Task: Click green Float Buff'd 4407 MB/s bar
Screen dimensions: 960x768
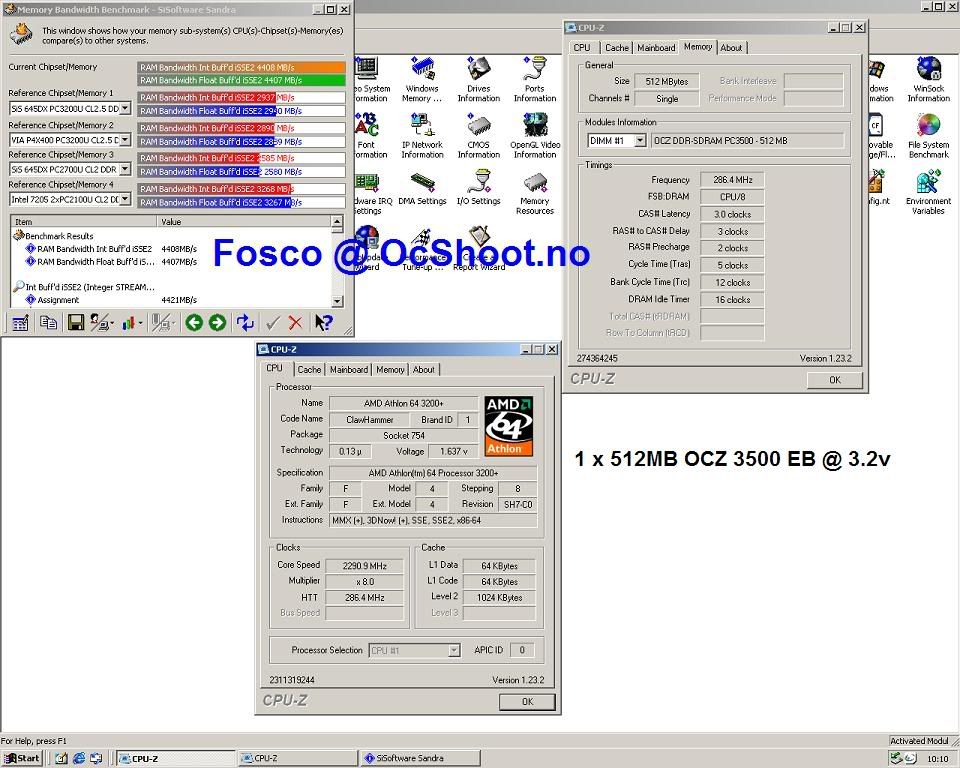Action: [x=241, y=80]
